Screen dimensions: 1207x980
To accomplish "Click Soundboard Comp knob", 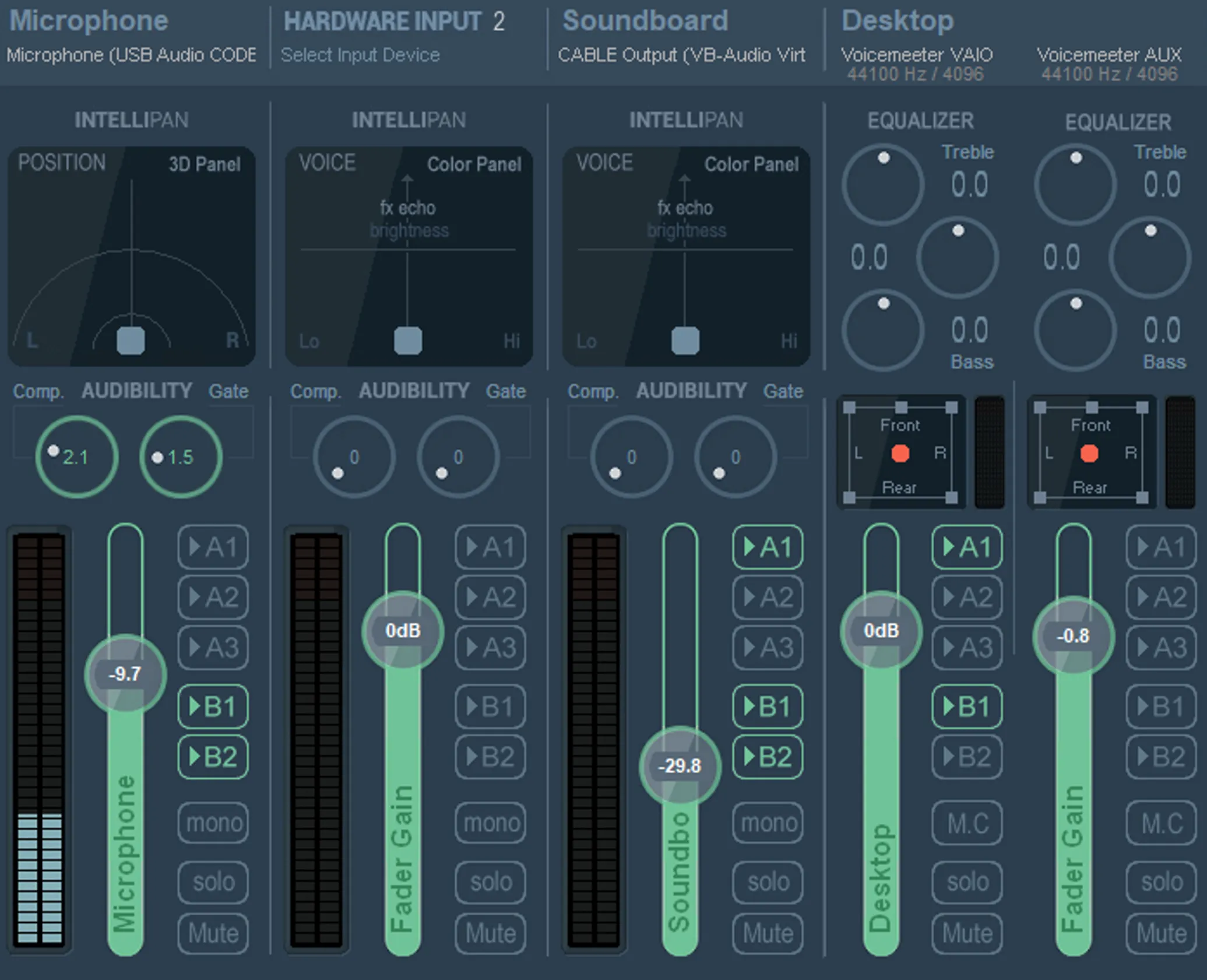I will [631, 456].
